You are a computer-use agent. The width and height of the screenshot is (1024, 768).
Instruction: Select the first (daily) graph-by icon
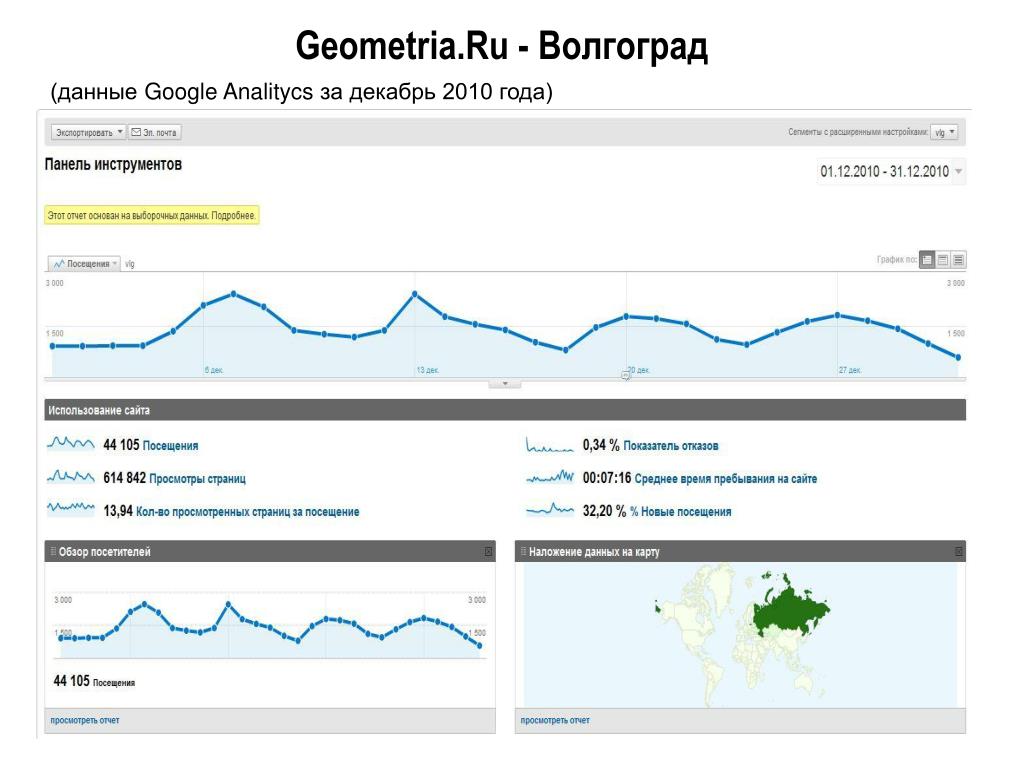point(927,260)
